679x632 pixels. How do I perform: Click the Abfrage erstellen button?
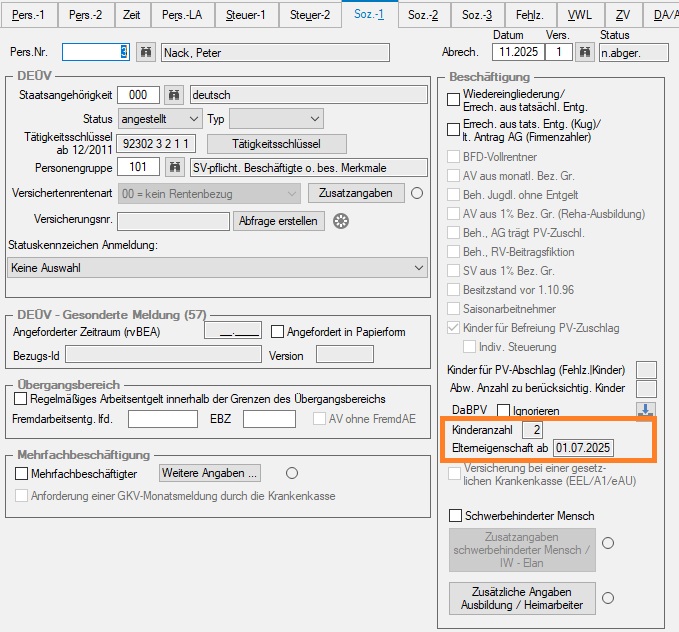coord(278,221)
